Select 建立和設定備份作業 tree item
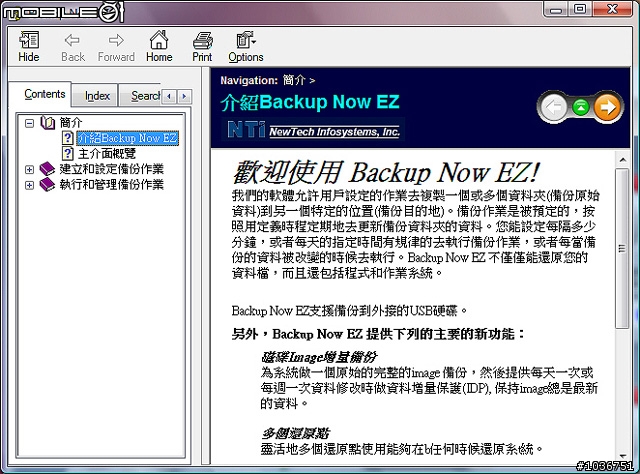This screenshot has height=474, width=640. [x=111, y=169]
